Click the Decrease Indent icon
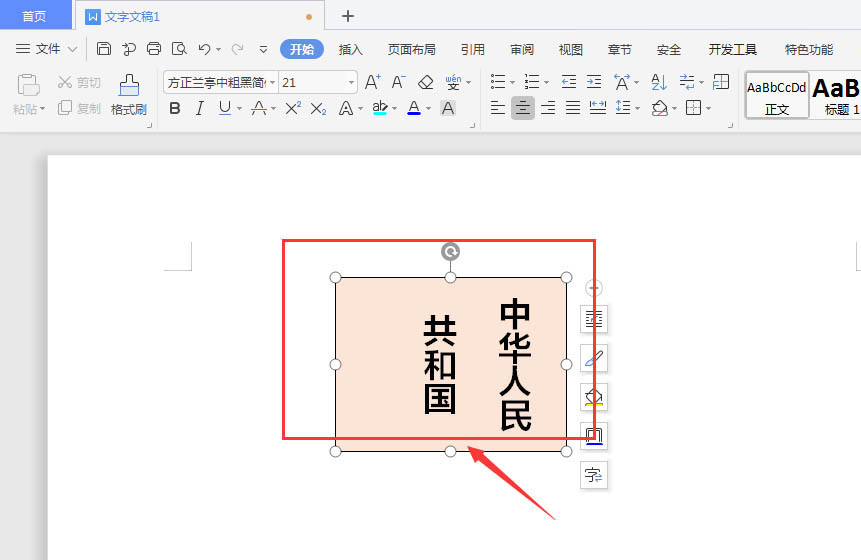 point(569,82)
